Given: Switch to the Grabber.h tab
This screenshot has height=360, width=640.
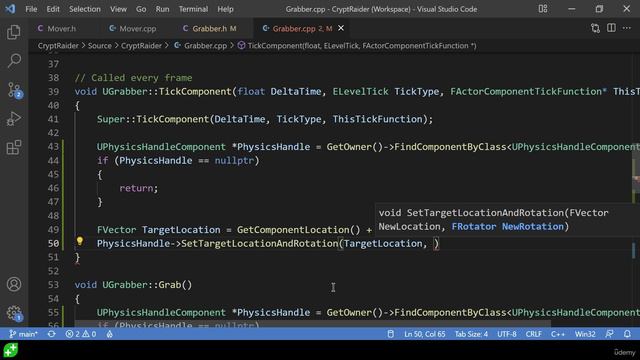Looking at the screenshot, I should tap(210, 28).
